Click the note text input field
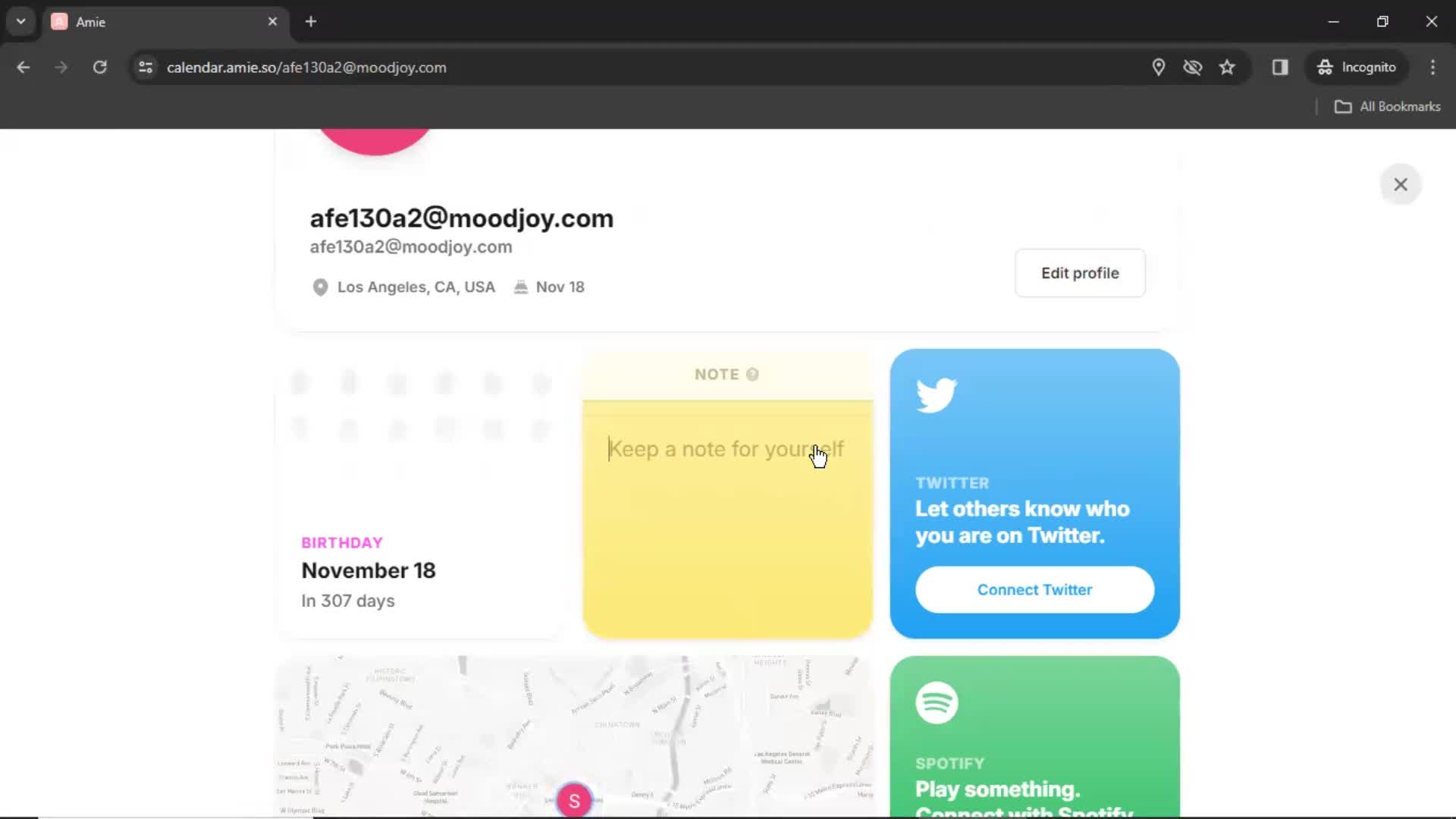The image size is (1456, 819). (x=727, y=449)
